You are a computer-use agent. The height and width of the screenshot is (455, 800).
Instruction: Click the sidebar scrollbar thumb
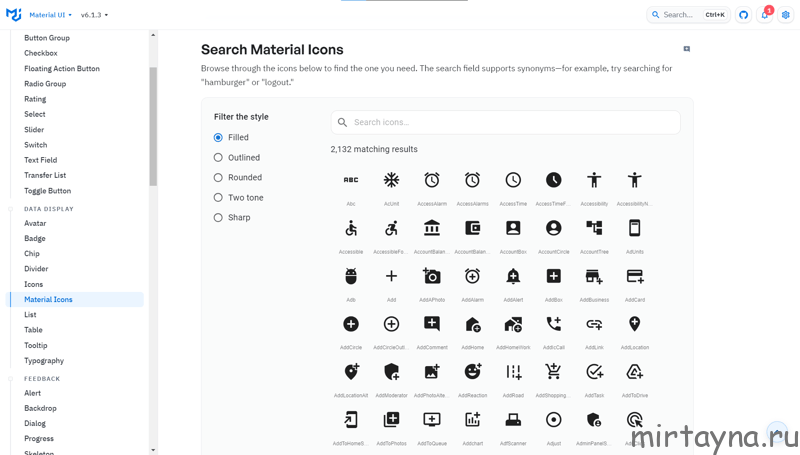coord(153,127)
